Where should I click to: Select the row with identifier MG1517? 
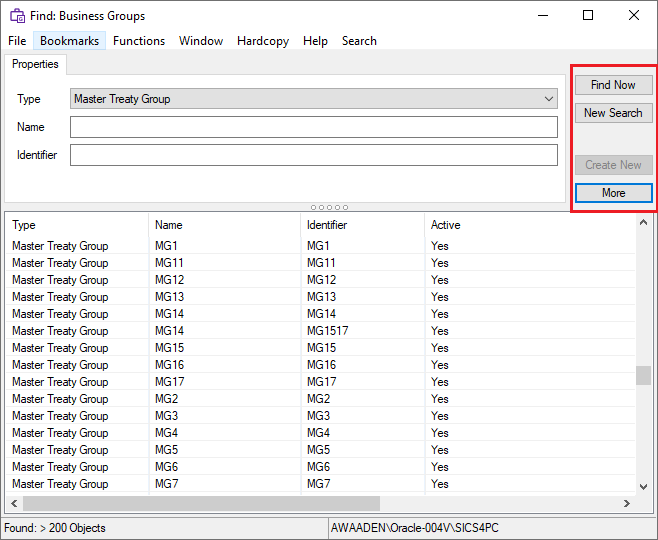[x=327, y=331]
